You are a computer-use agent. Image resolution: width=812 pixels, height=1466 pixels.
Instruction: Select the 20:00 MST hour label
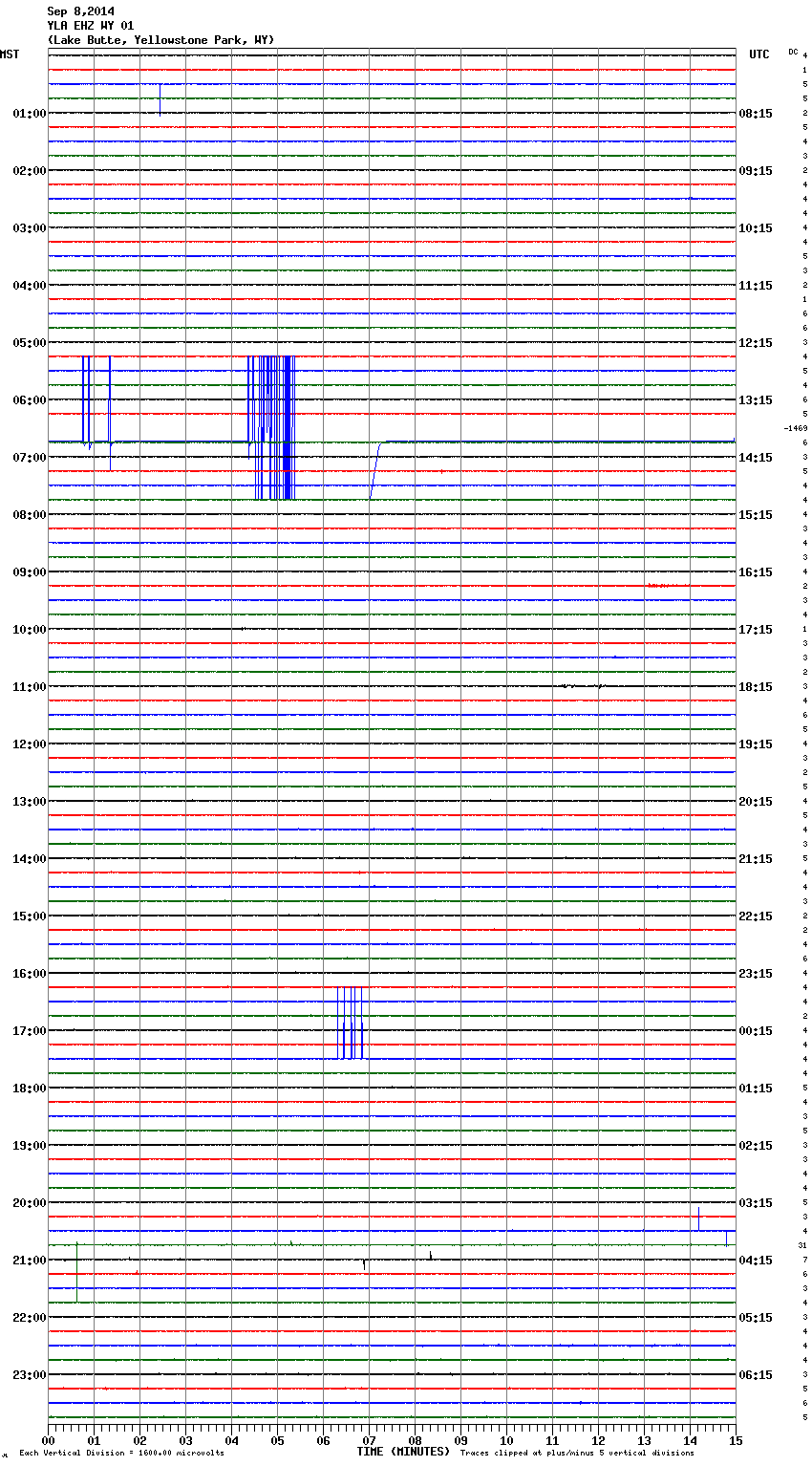[x=30, y=1203]
